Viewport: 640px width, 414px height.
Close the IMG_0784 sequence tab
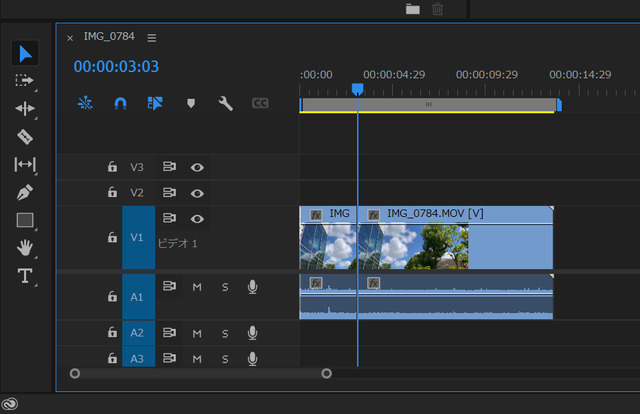coord(70,38)
